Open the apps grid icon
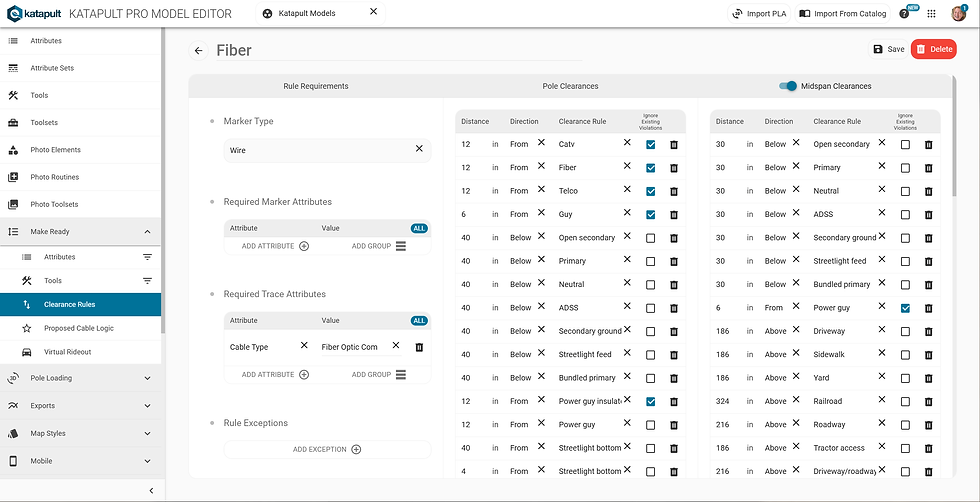Image resolution: width=980 pixels, height=502 pixels. [931, 14]
